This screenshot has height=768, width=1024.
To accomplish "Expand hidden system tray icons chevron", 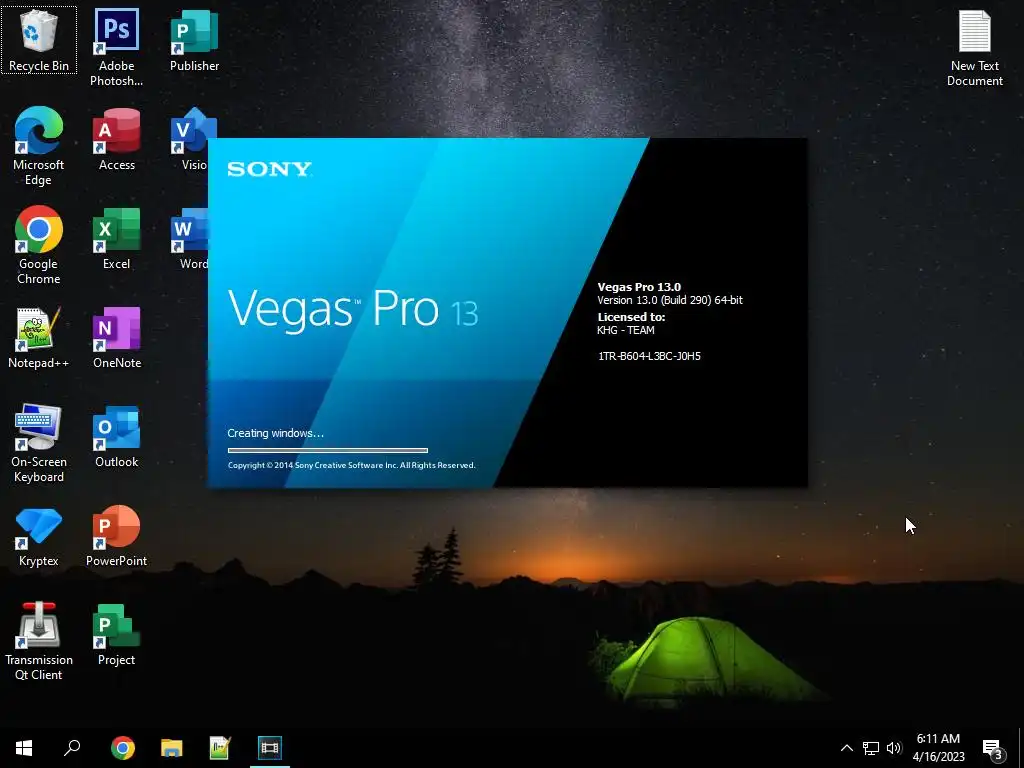I will tap(846, 748).
